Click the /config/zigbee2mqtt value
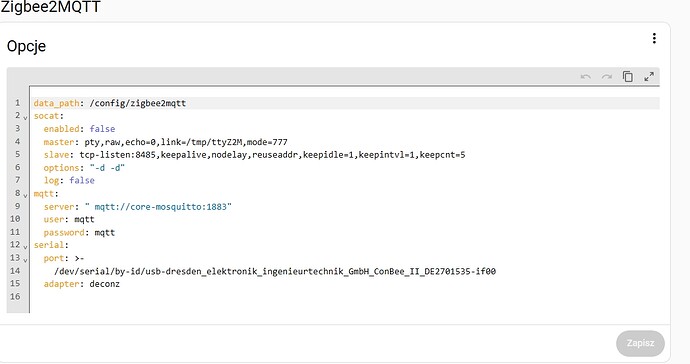690x364 pixels. (138, 103)
